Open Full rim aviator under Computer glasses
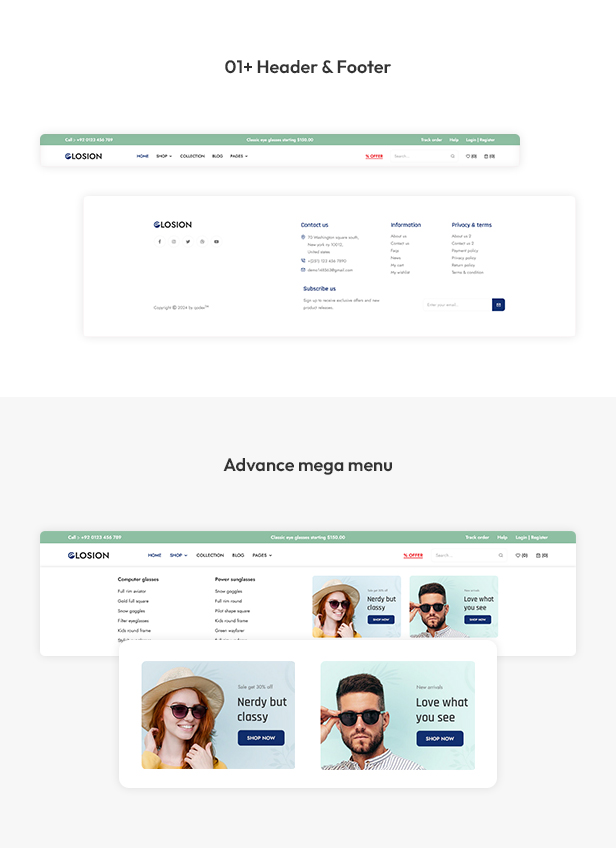This screenshot has height=848, width=616. pyautogui.click(x=132, y=592)
